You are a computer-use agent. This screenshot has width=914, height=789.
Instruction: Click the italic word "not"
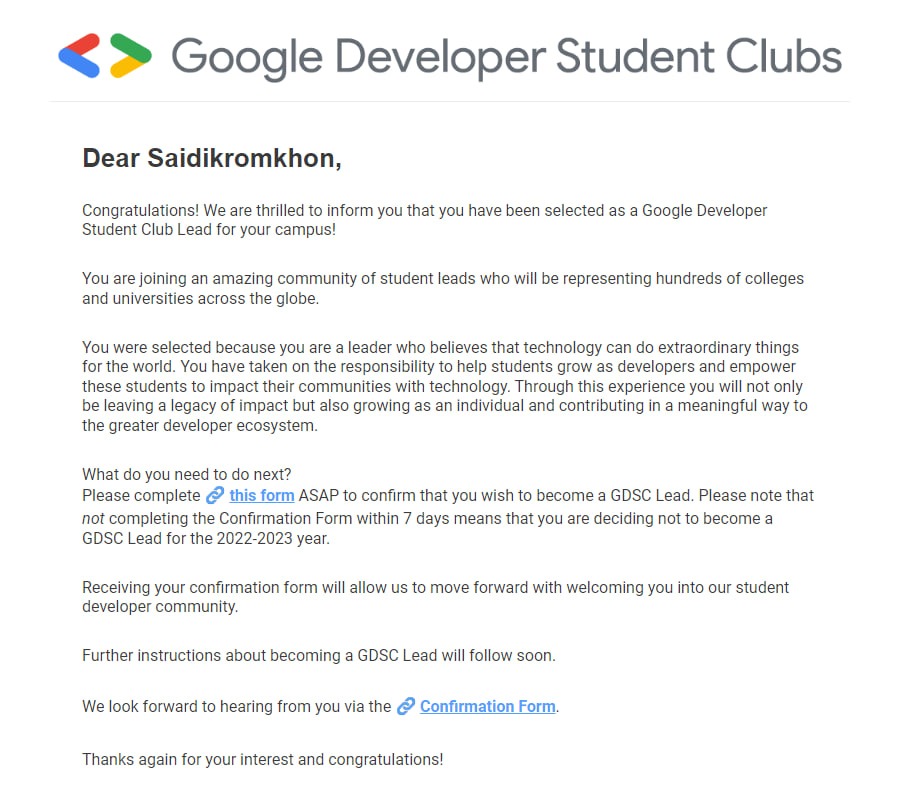click(x=93, y=519)
